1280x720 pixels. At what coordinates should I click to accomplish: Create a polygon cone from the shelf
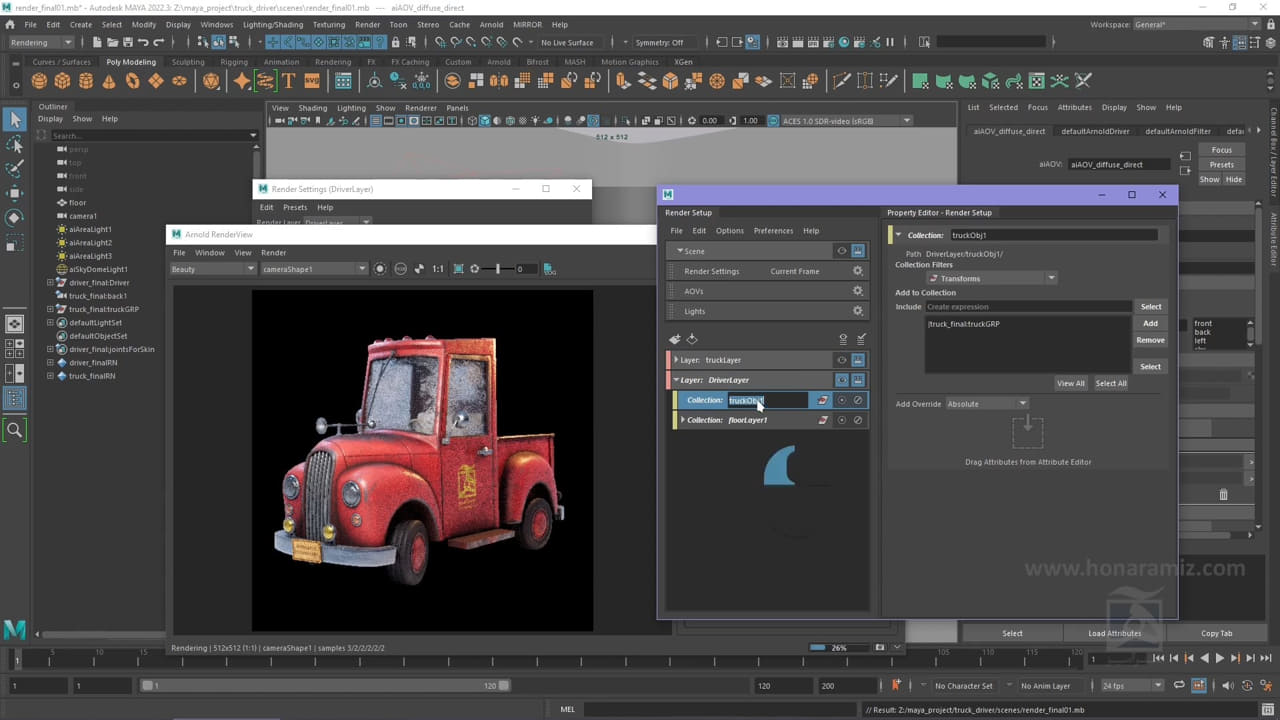[109, 81]
